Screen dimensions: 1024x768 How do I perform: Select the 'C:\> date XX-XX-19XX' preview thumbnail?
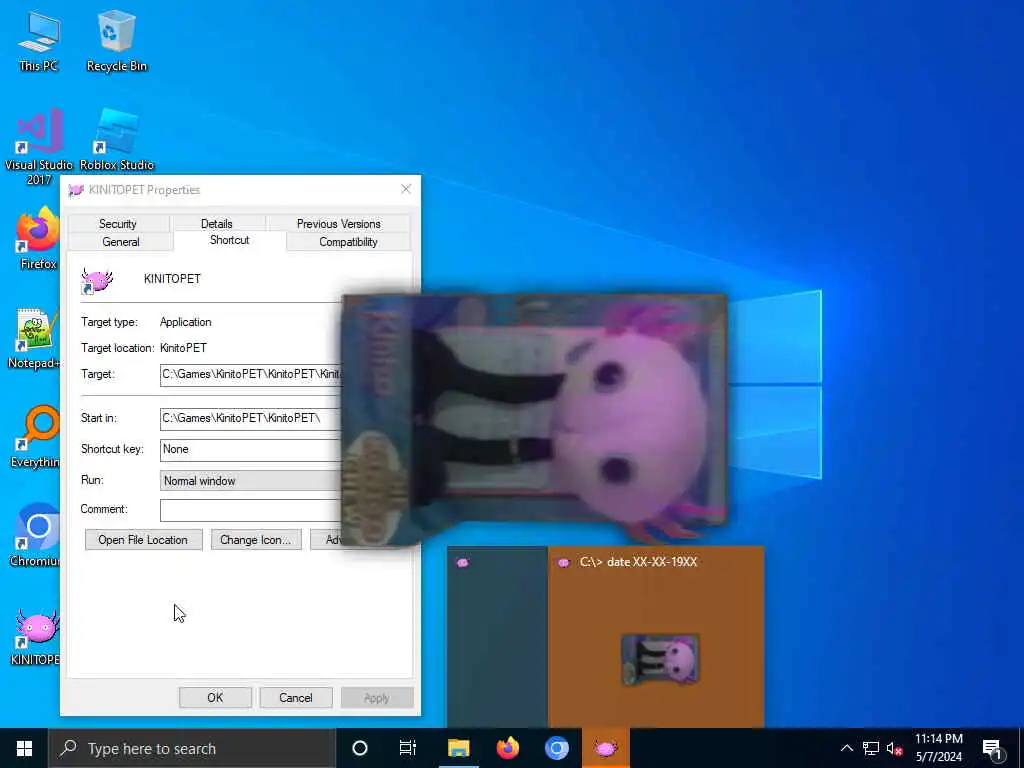click(x=656, y=637)
